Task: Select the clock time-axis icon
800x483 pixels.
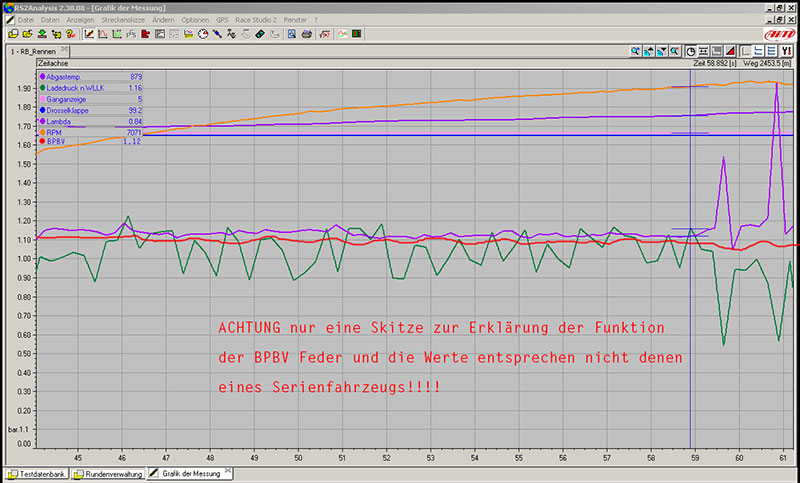Action: tap(691, 50)
